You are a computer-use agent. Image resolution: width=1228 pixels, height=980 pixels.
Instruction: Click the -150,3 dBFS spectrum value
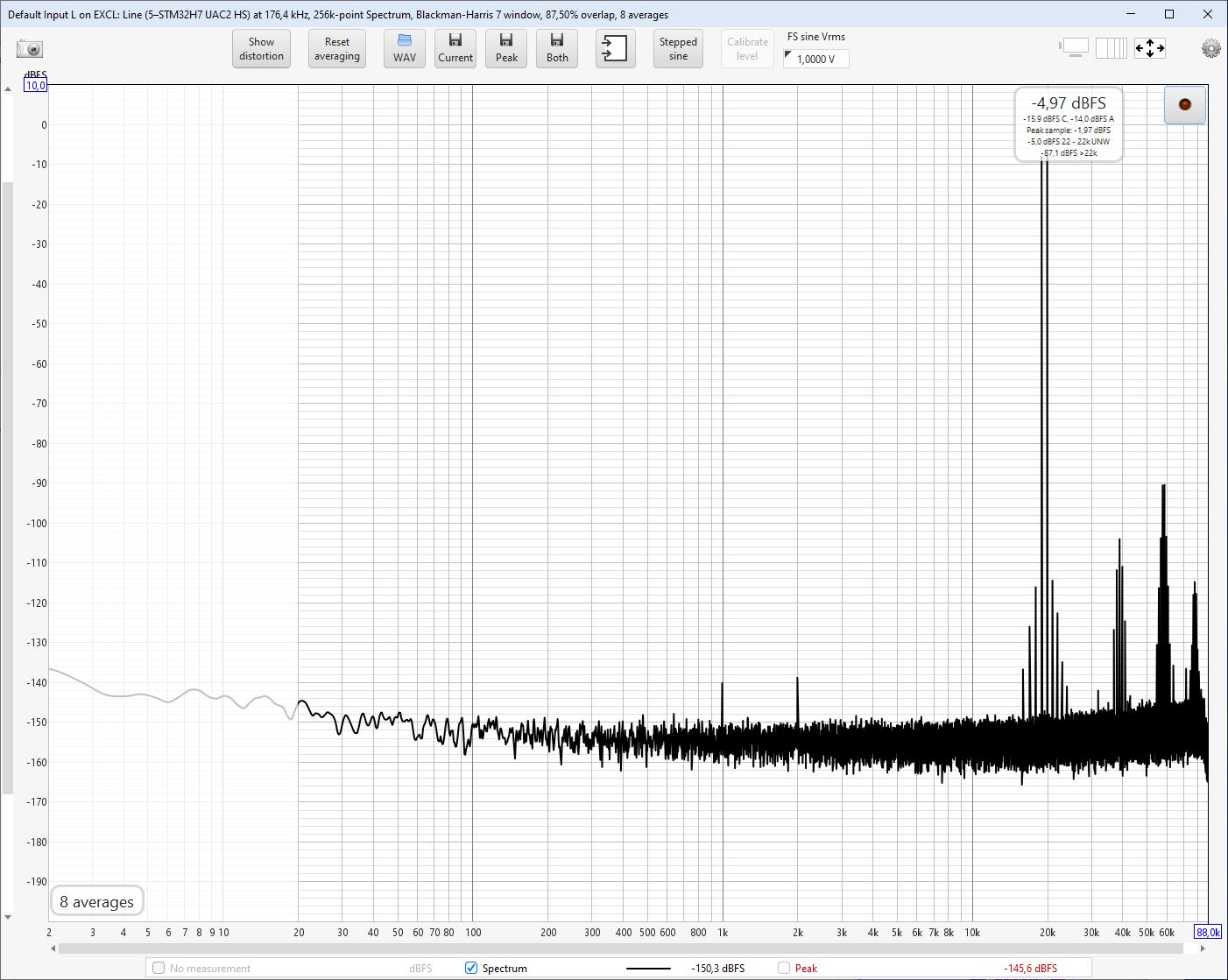[x=718, y=968]
